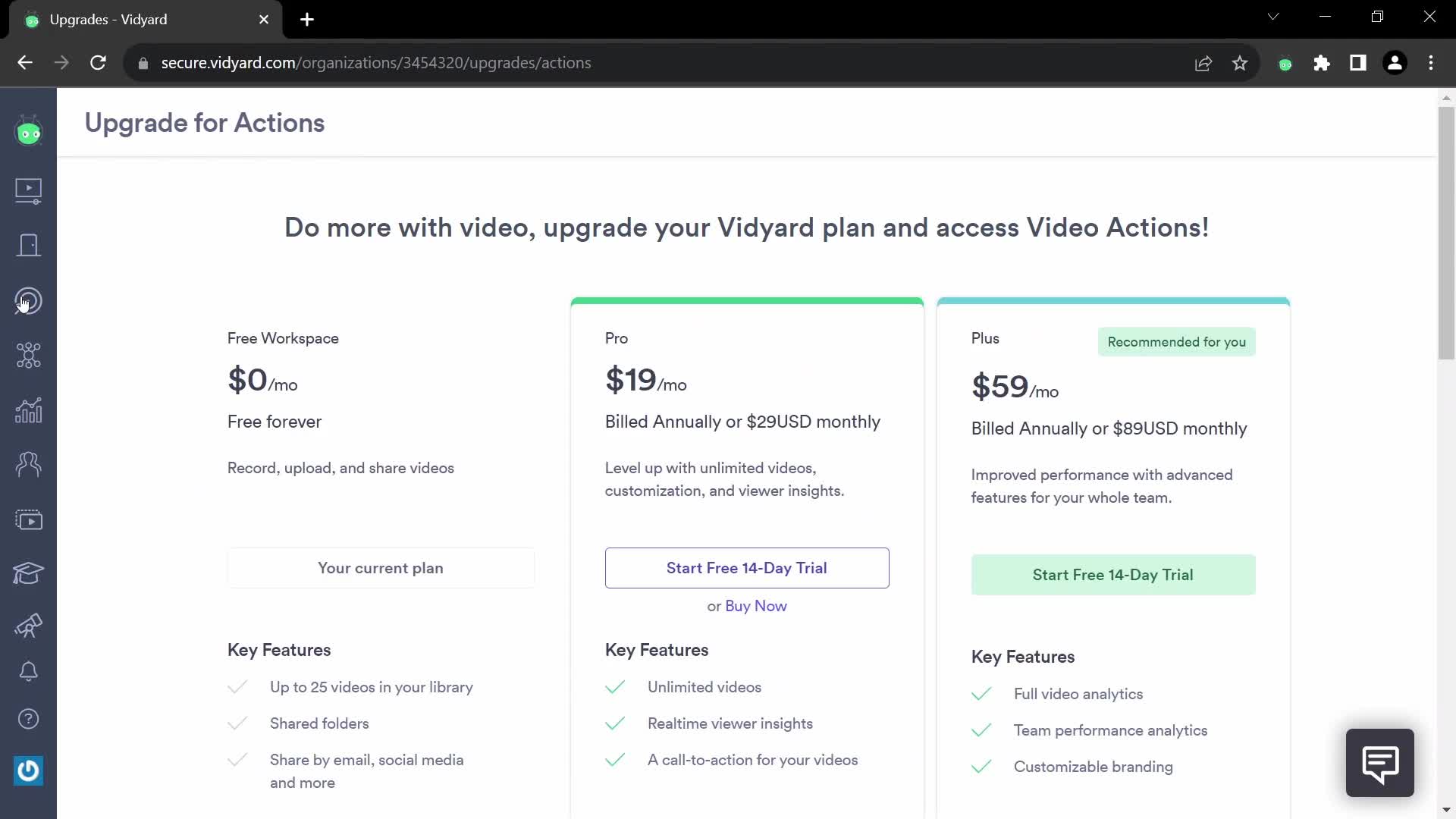Click Buy Now link for Pro plan
Screen dimensions: 1456x819
756,605
